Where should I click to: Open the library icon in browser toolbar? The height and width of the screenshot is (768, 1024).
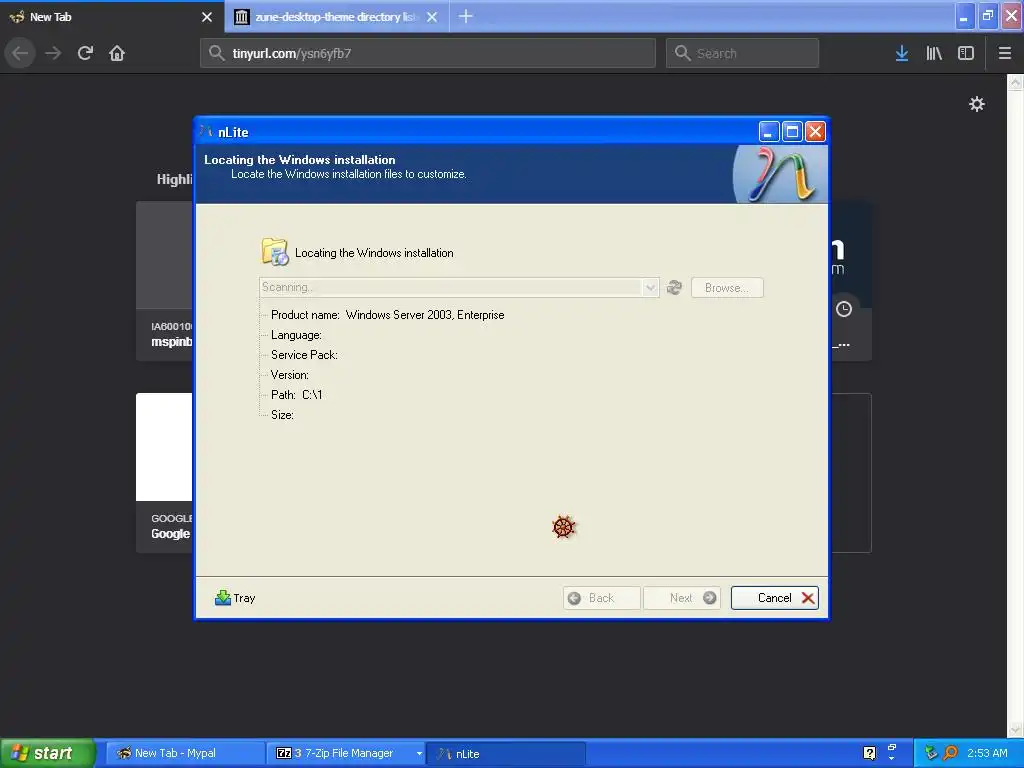[934, 53]
